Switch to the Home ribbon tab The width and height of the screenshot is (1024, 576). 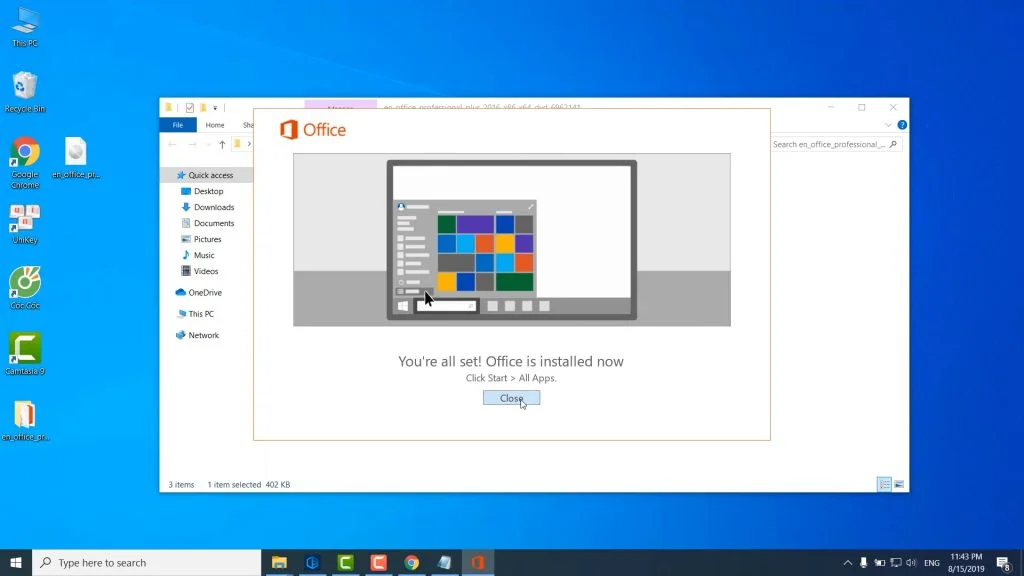[215, 125]
